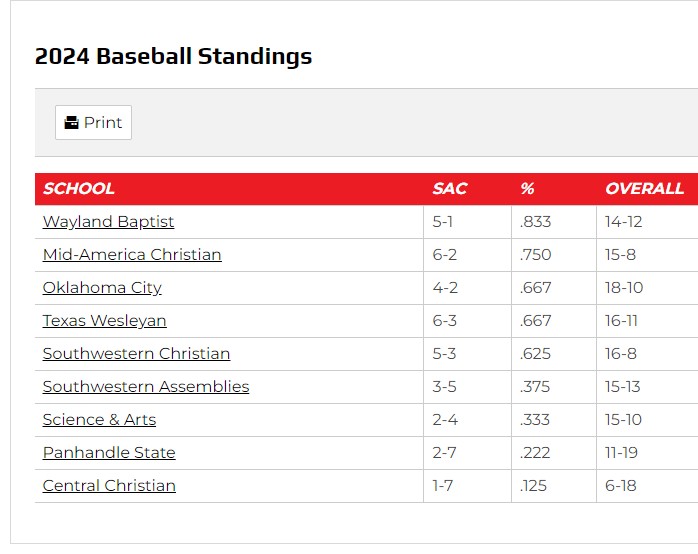Click the SAC column header
The height and width of the screenshot is (554, 698).
pyautogui.click(x=450, y=189)
